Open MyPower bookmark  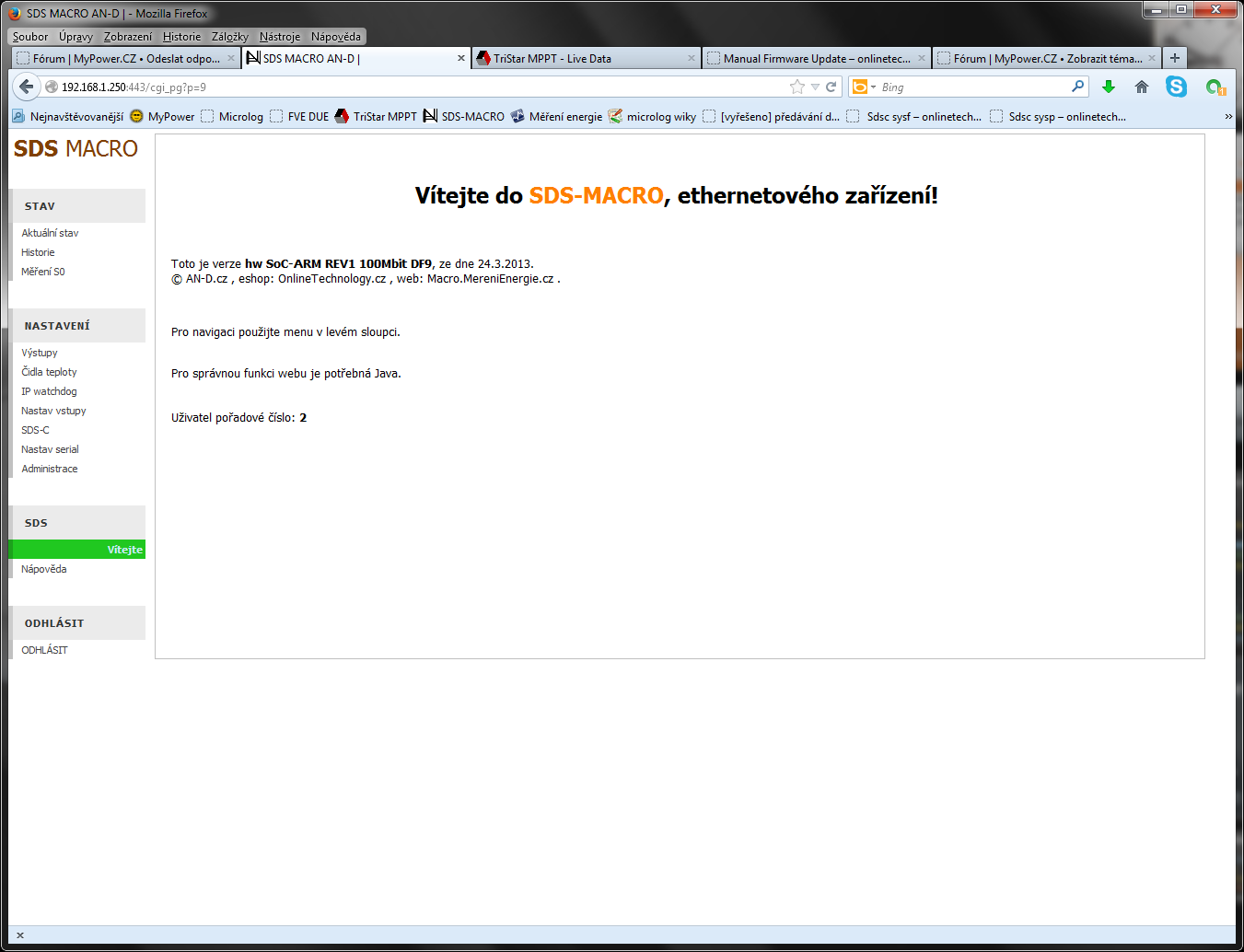[x=163, y=117]
